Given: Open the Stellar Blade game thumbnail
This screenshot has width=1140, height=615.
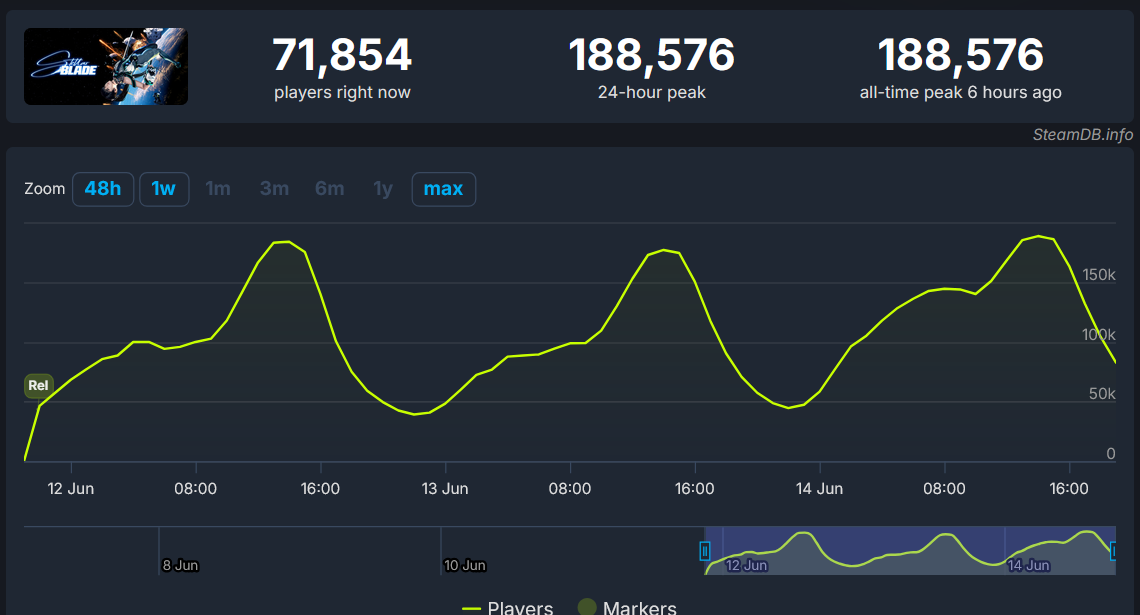Looking at the screenshot, I should pyautogui.click(x=106, y=66).
